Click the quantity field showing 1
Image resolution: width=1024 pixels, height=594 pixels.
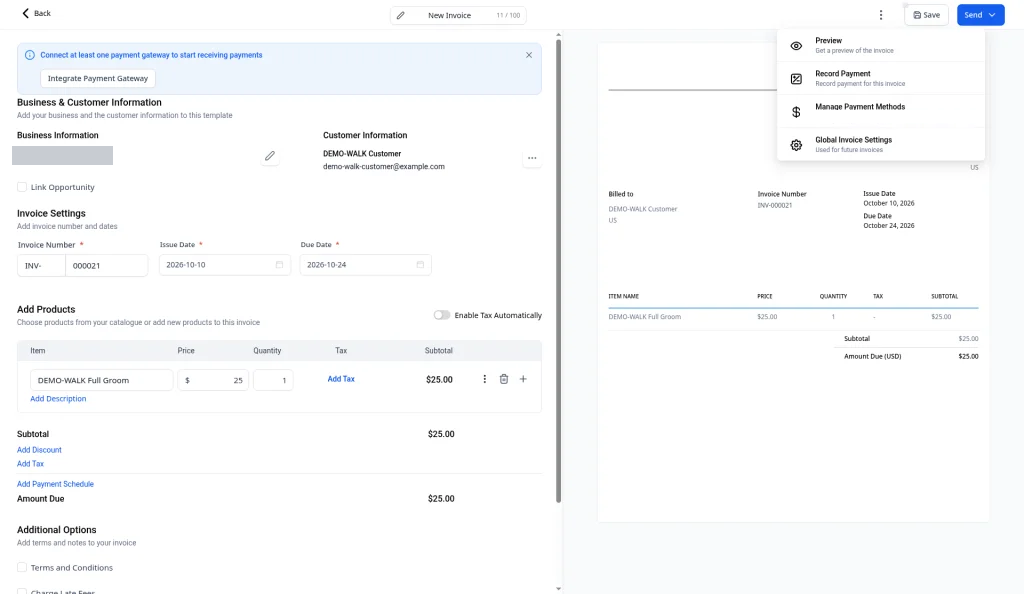(x=273, y=380)
